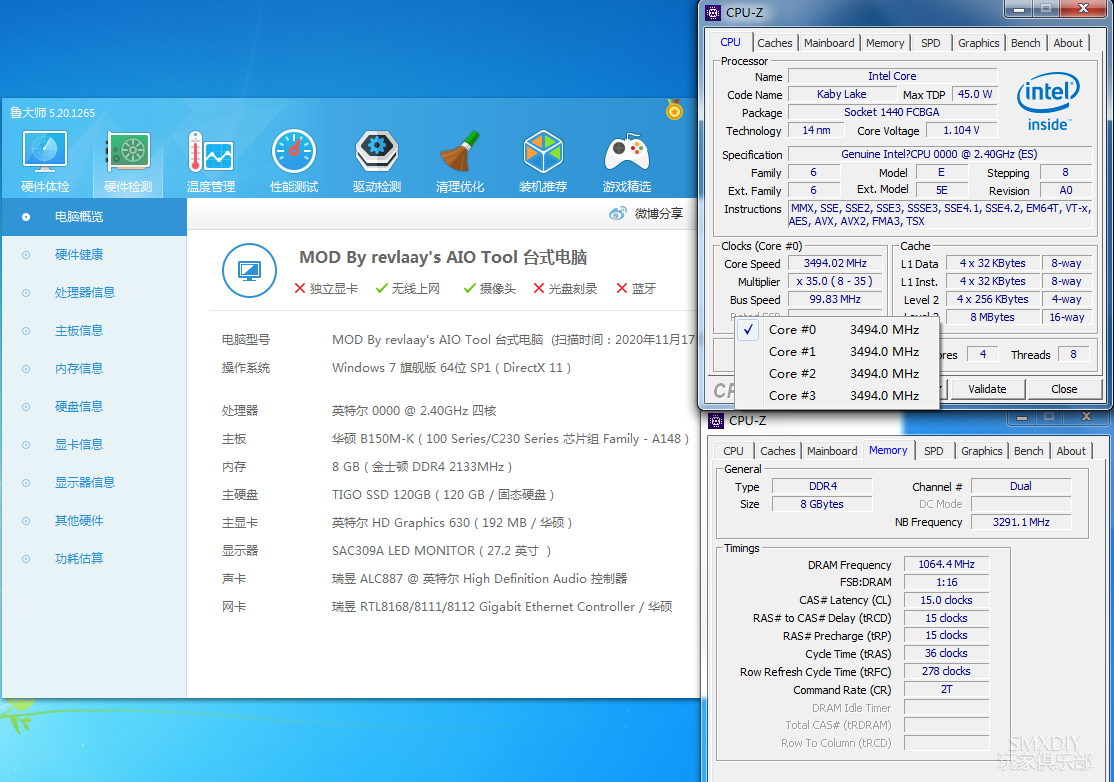Switch to Caches tab in top CPU-Z

coord(774,43)
